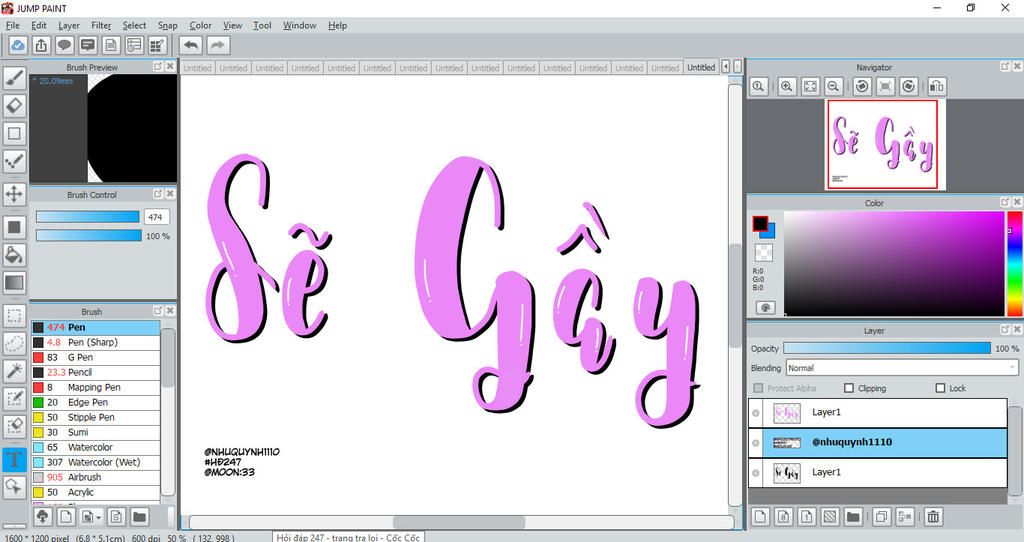
Task: Open the Snap menu
Action: click(x=167, y=25)
